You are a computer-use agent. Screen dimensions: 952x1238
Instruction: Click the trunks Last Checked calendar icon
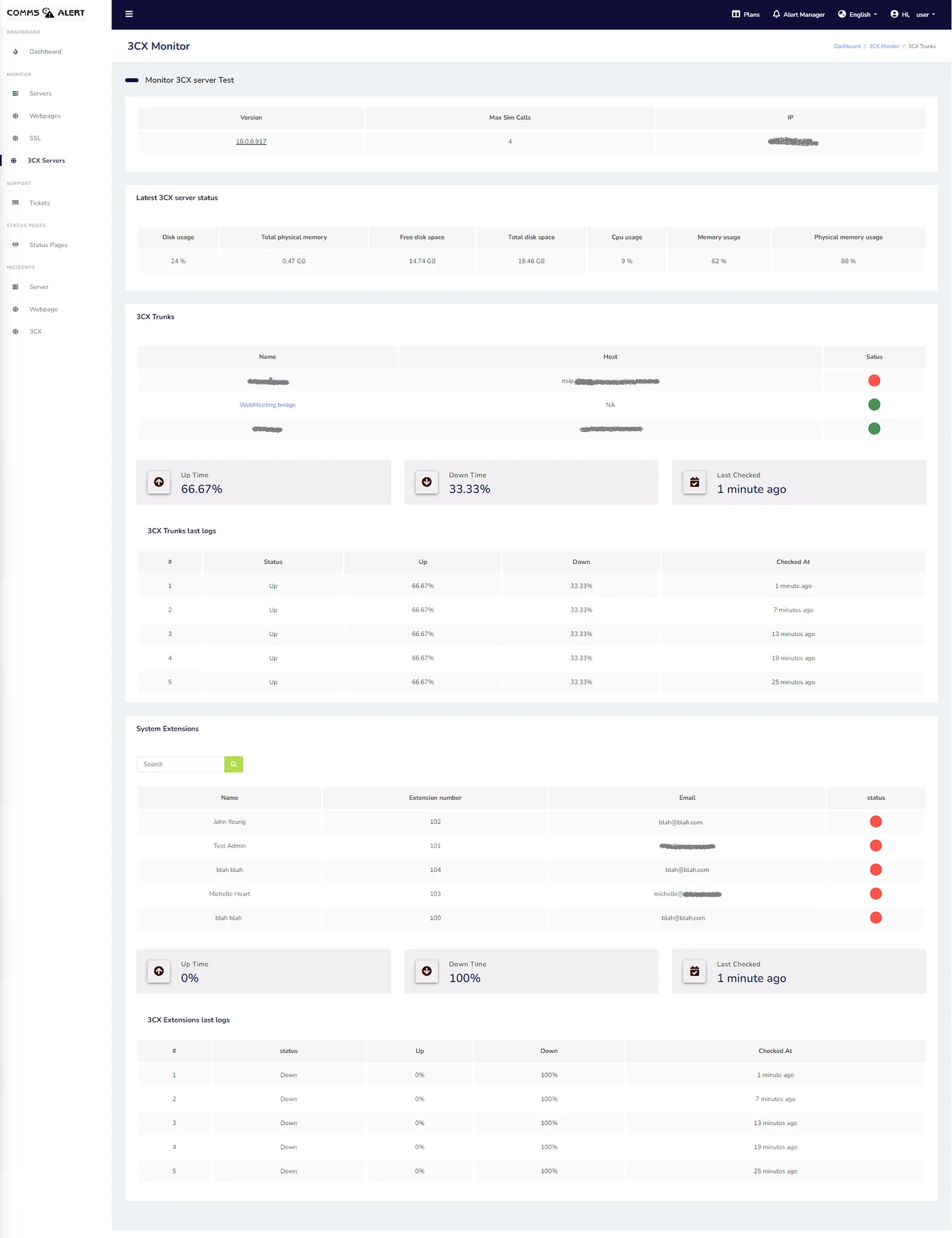point(694,482)
